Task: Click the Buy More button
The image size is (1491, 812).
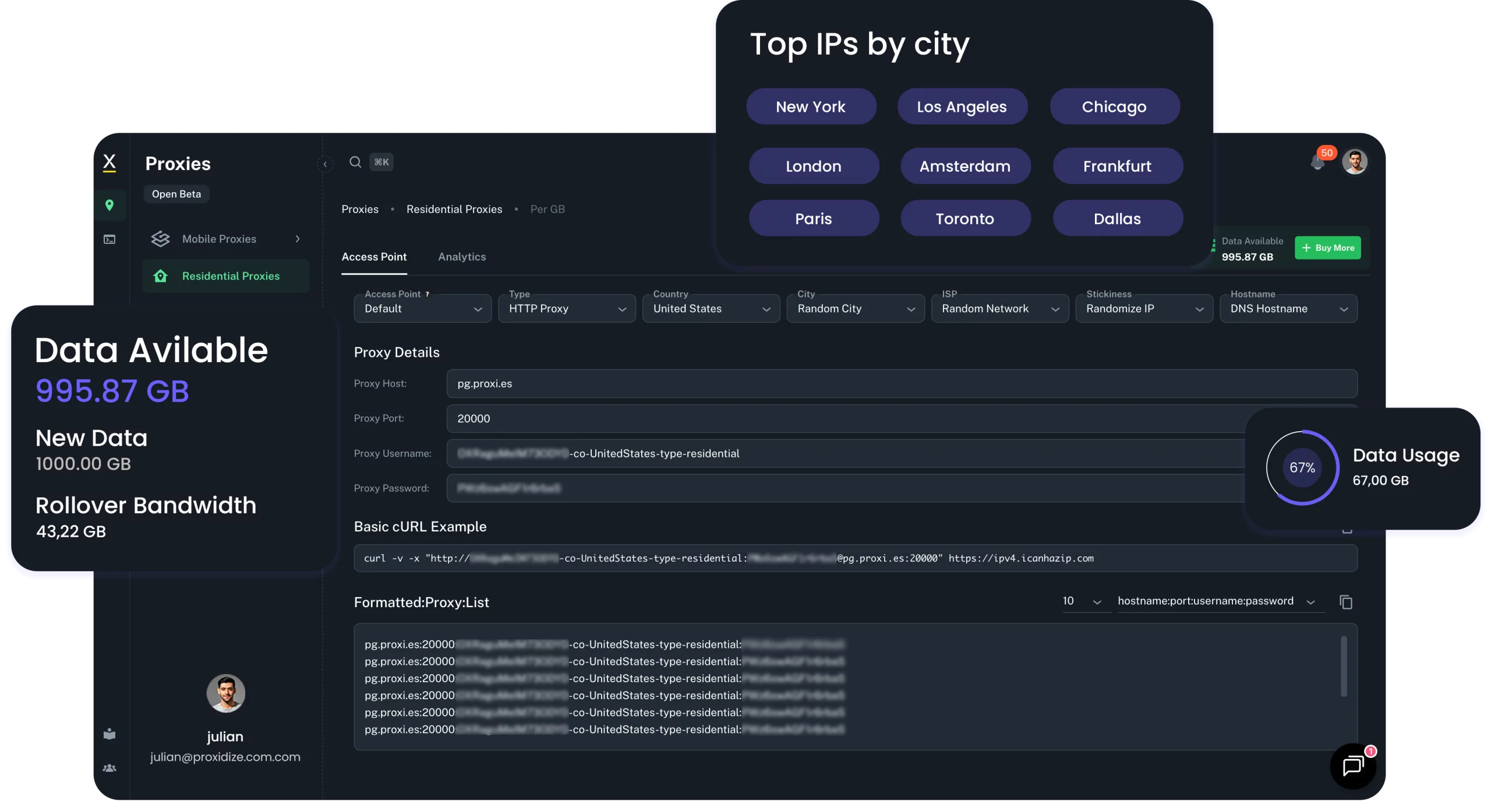Action: (x=1327, y=248)
